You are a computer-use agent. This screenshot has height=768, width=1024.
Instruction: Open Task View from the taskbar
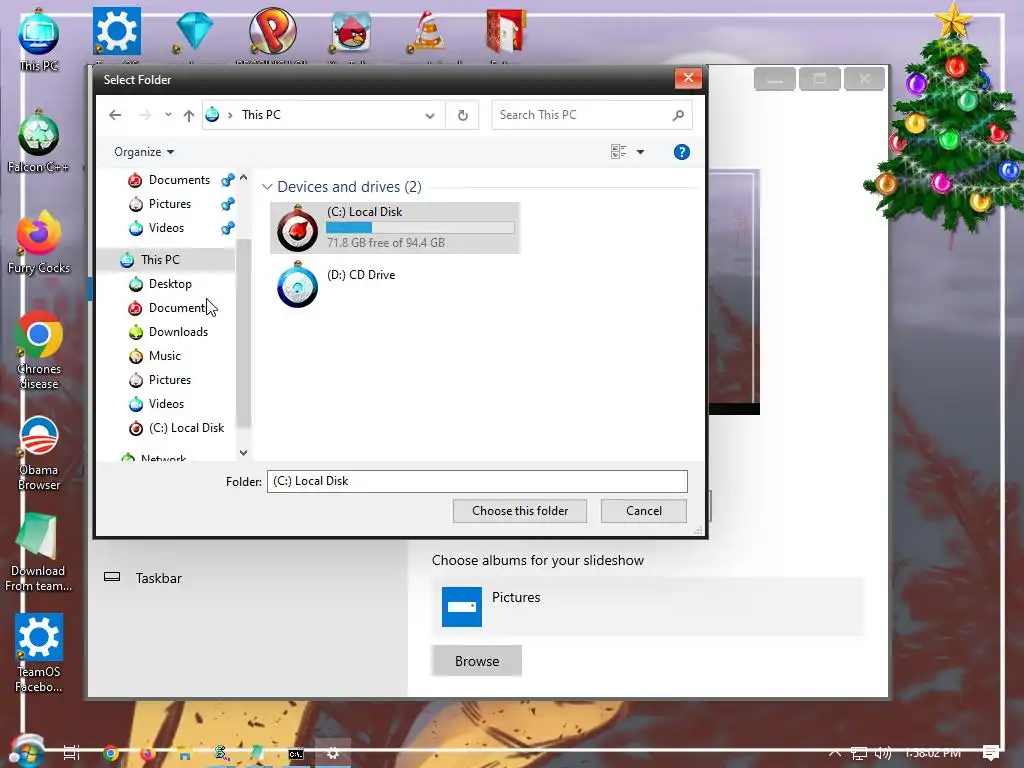(71, 753)
